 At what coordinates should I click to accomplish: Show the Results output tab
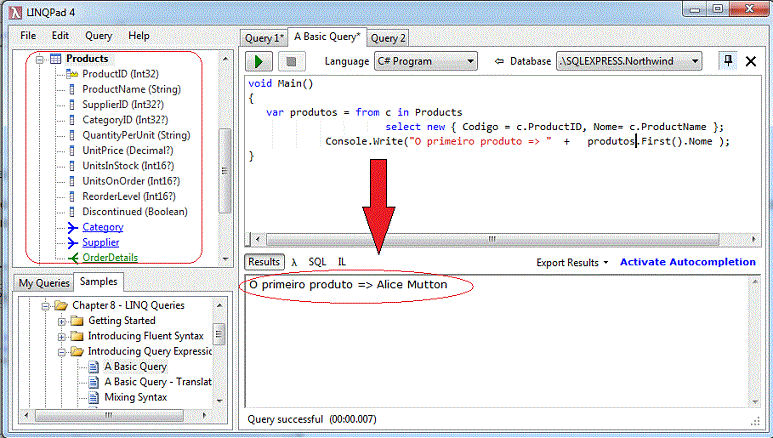264,262
